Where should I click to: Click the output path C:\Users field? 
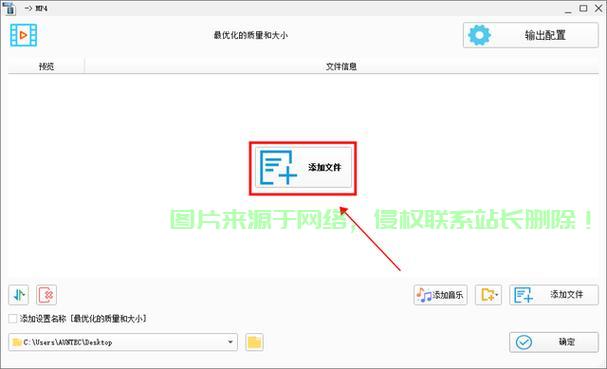(x=123, y=342)
